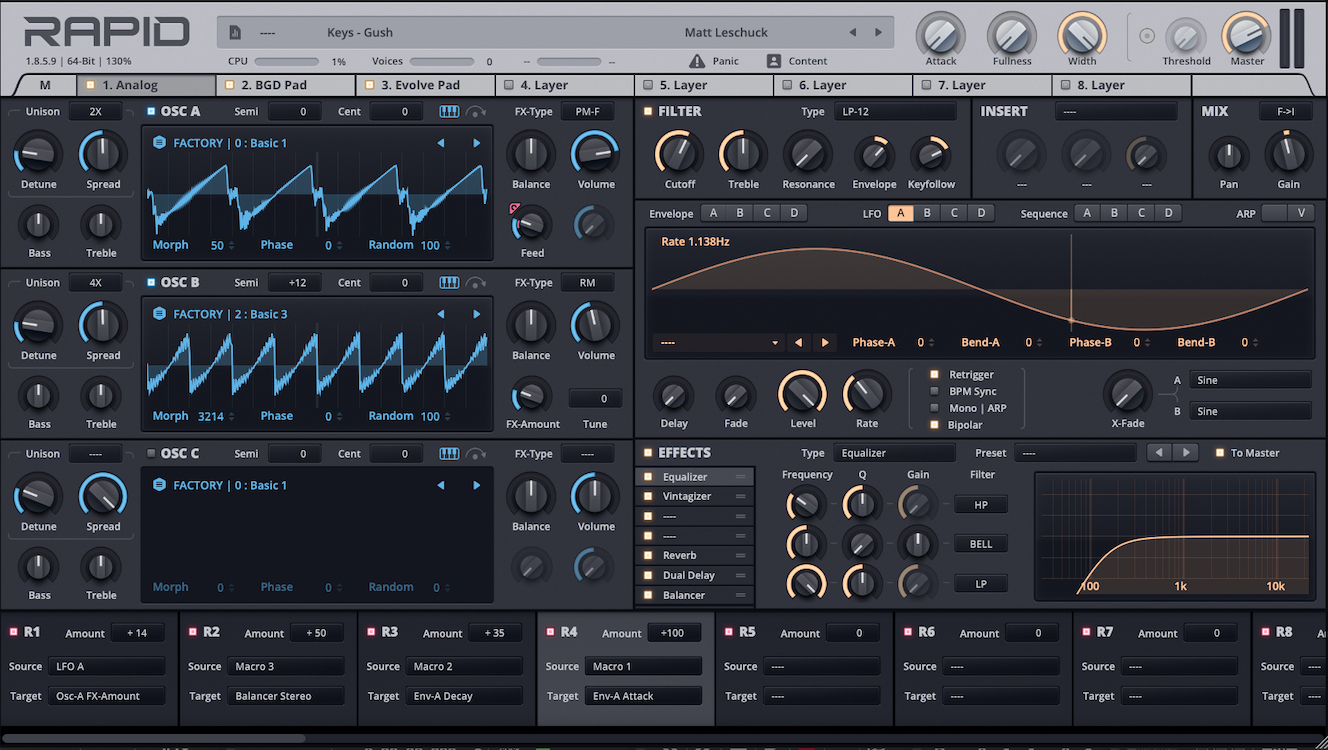This screenshot has width=1328, height=750.
Task: Select next OSC A waveform arrow
Action: [x=476, y=143]
